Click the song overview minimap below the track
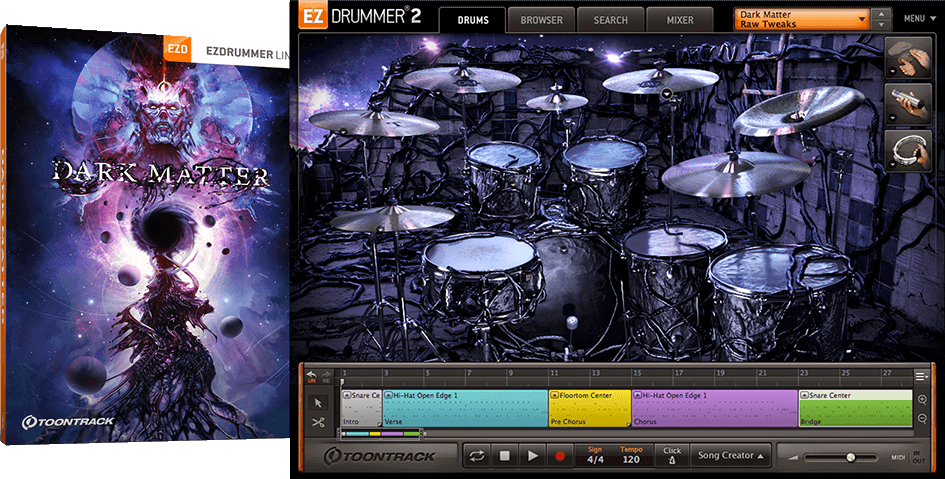Screen dimensions: 945x479 [x=381, y=433]
